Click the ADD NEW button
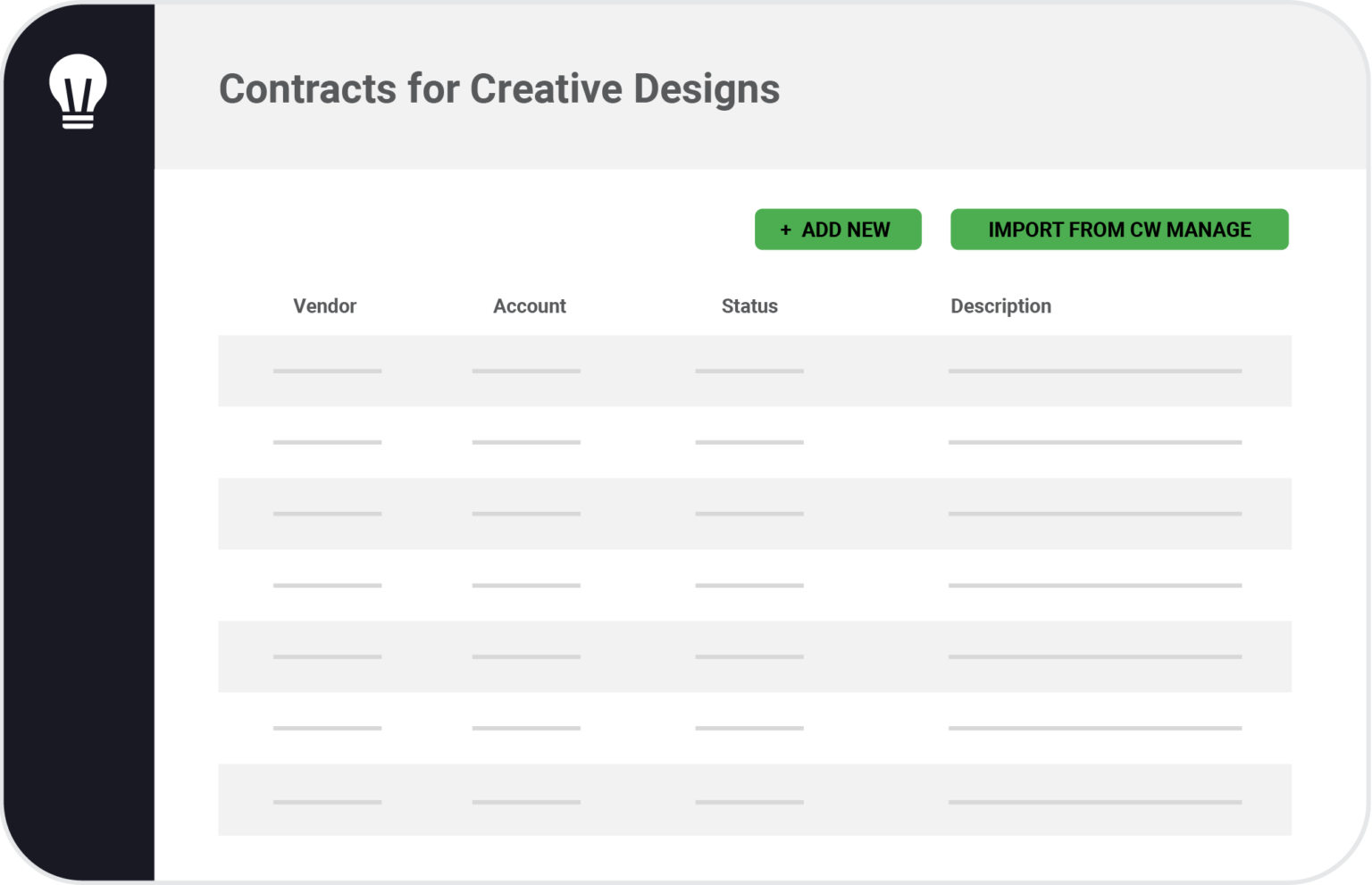This screenshot has width=1372, height=885. point(838,230)
